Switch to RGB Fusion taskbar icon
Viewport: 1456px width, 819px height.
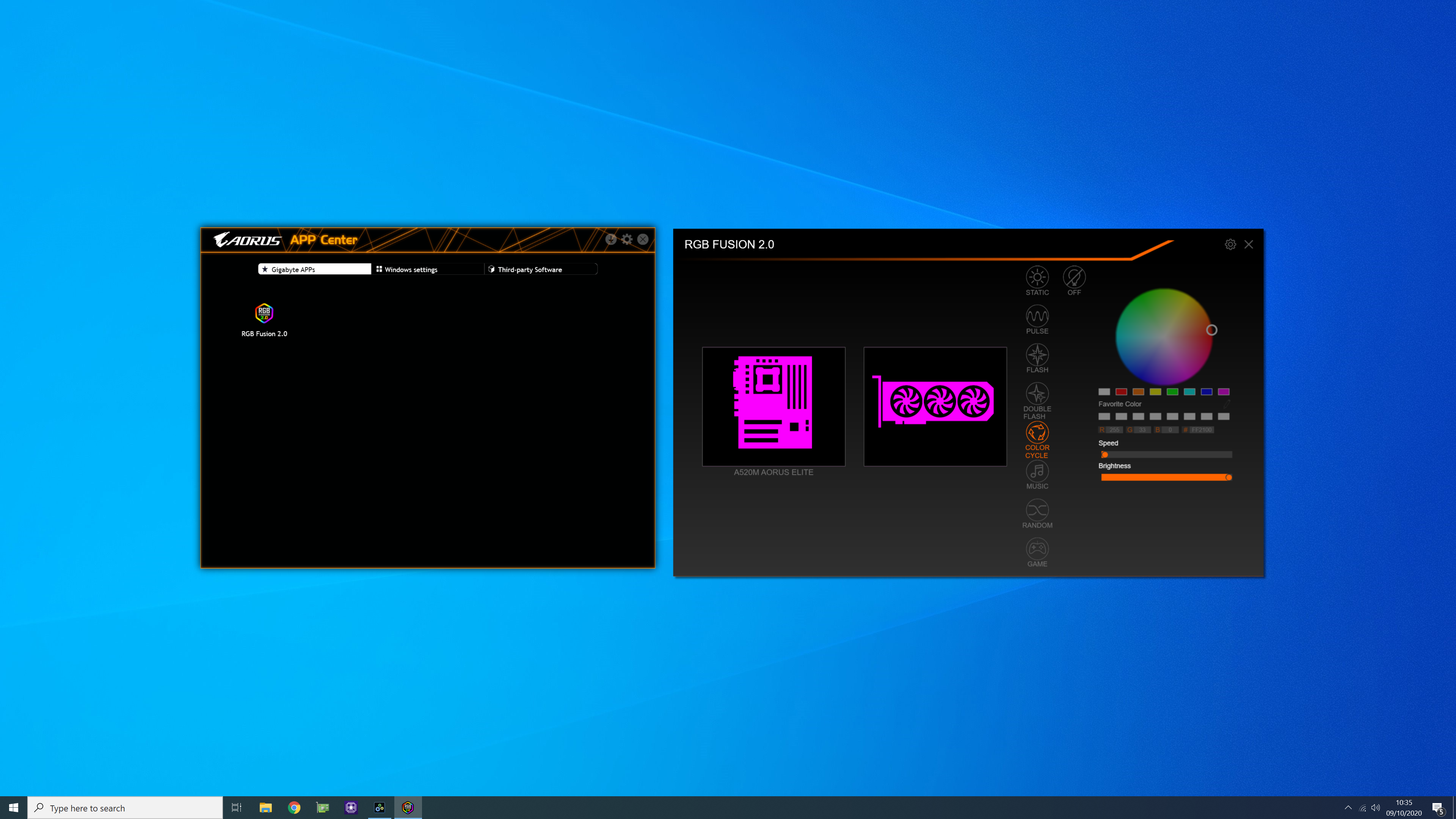pyautogui.click(x=408, y=808)
